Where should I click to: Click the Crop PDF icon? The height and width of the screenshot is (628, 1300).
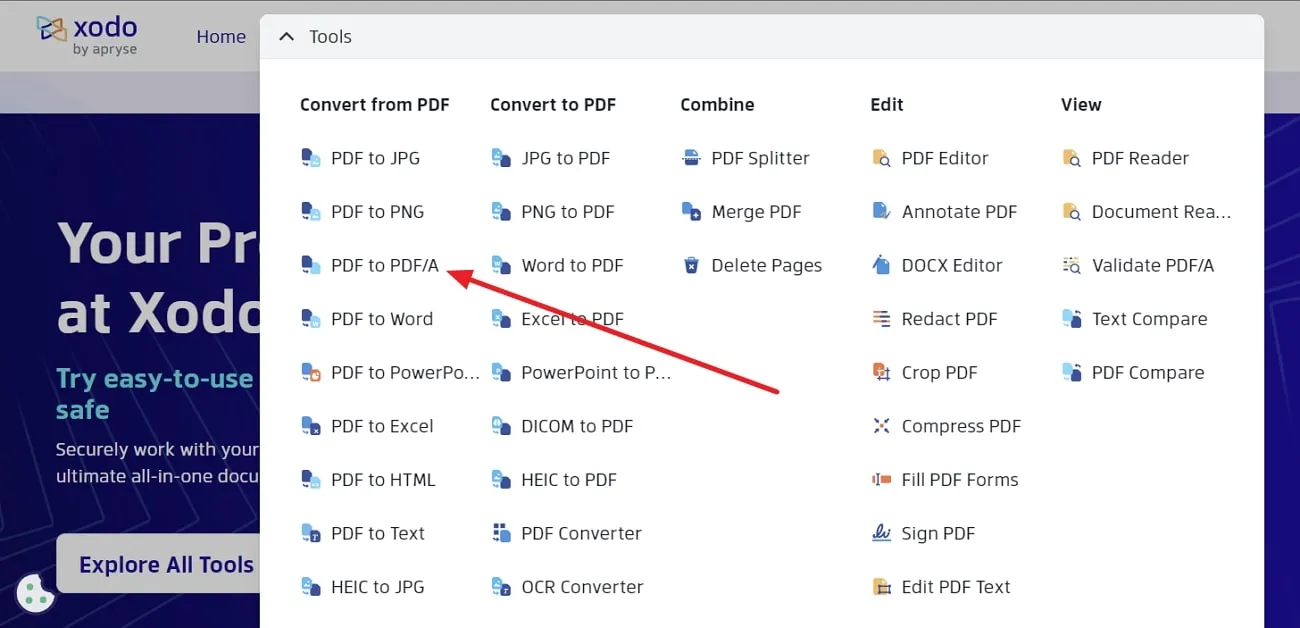(x=881, y=373)
